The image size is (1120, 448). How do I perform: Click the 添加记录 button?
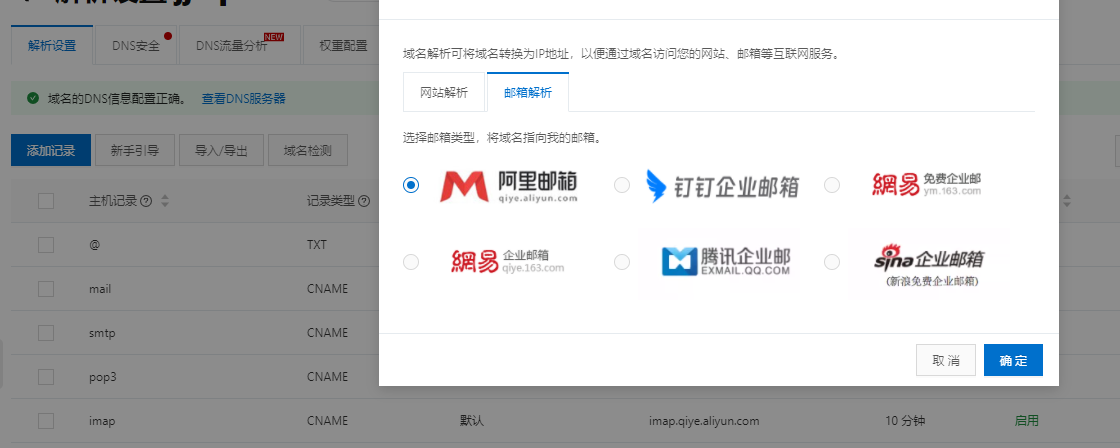click(x=51, y=150)
